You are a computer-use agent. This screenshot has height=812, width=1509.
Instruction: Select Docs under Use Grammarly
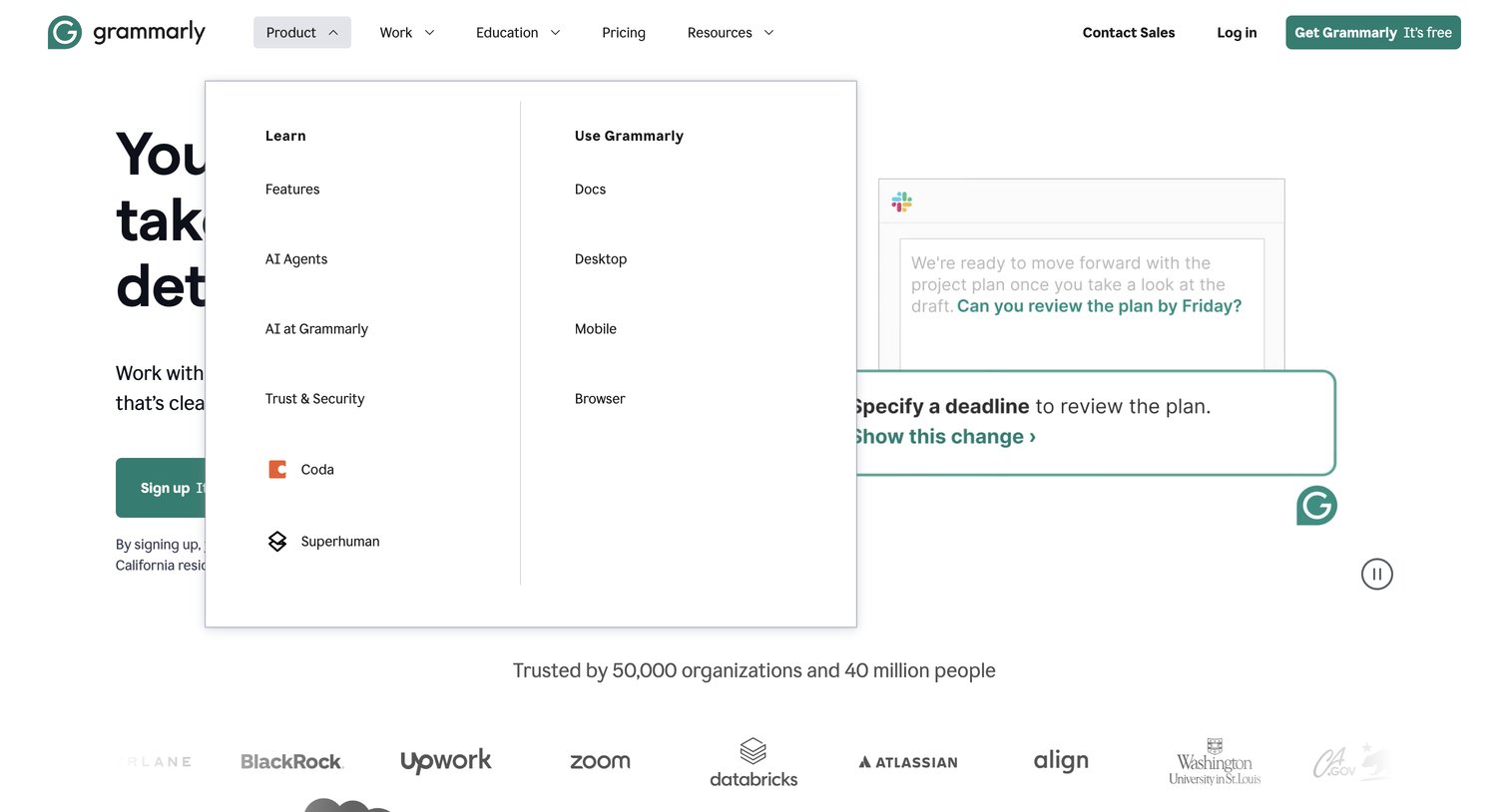coord(590,189)
